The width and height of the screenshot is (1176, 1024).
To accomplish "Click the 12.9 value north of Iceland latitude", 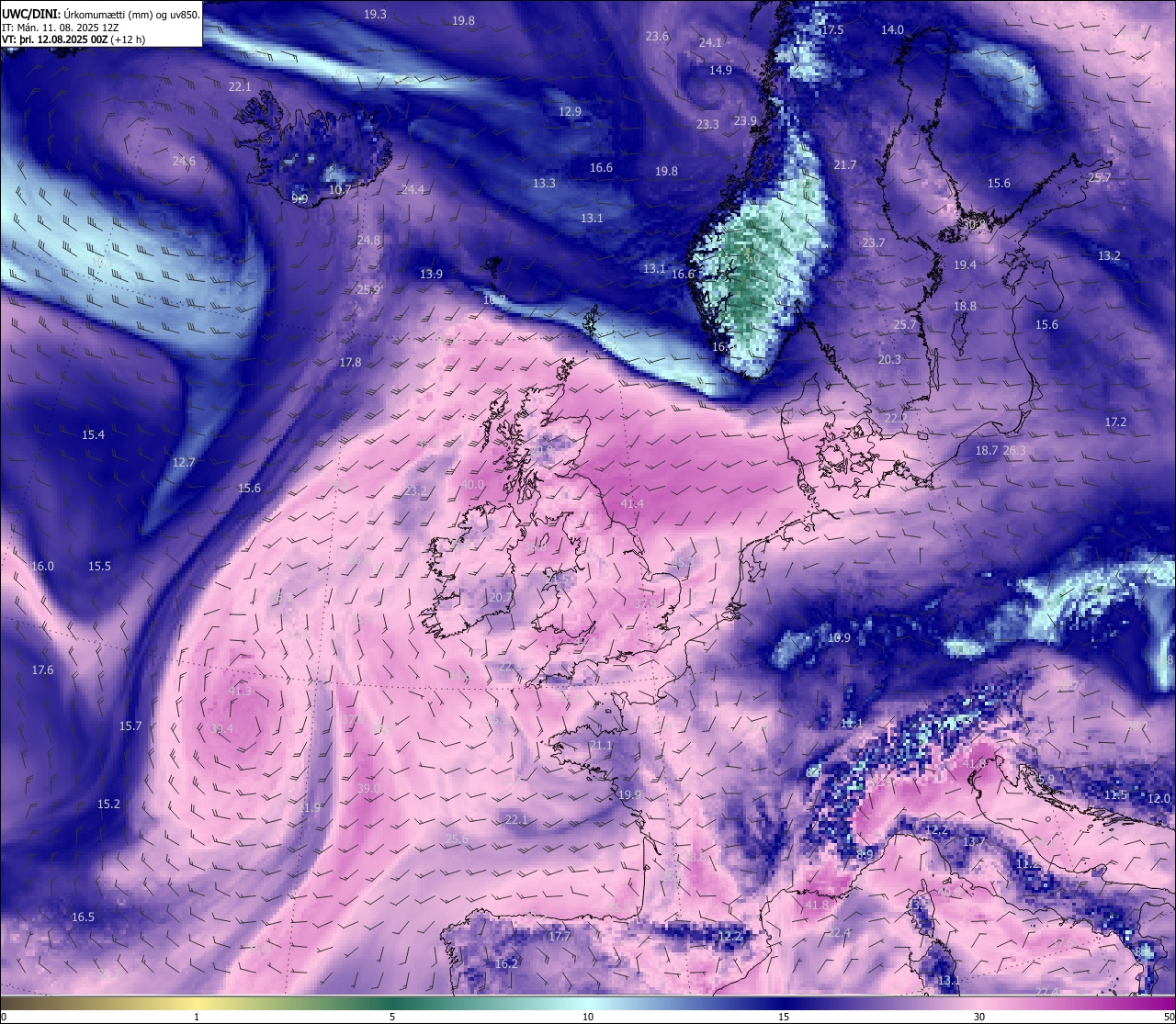I will [570, 111].
